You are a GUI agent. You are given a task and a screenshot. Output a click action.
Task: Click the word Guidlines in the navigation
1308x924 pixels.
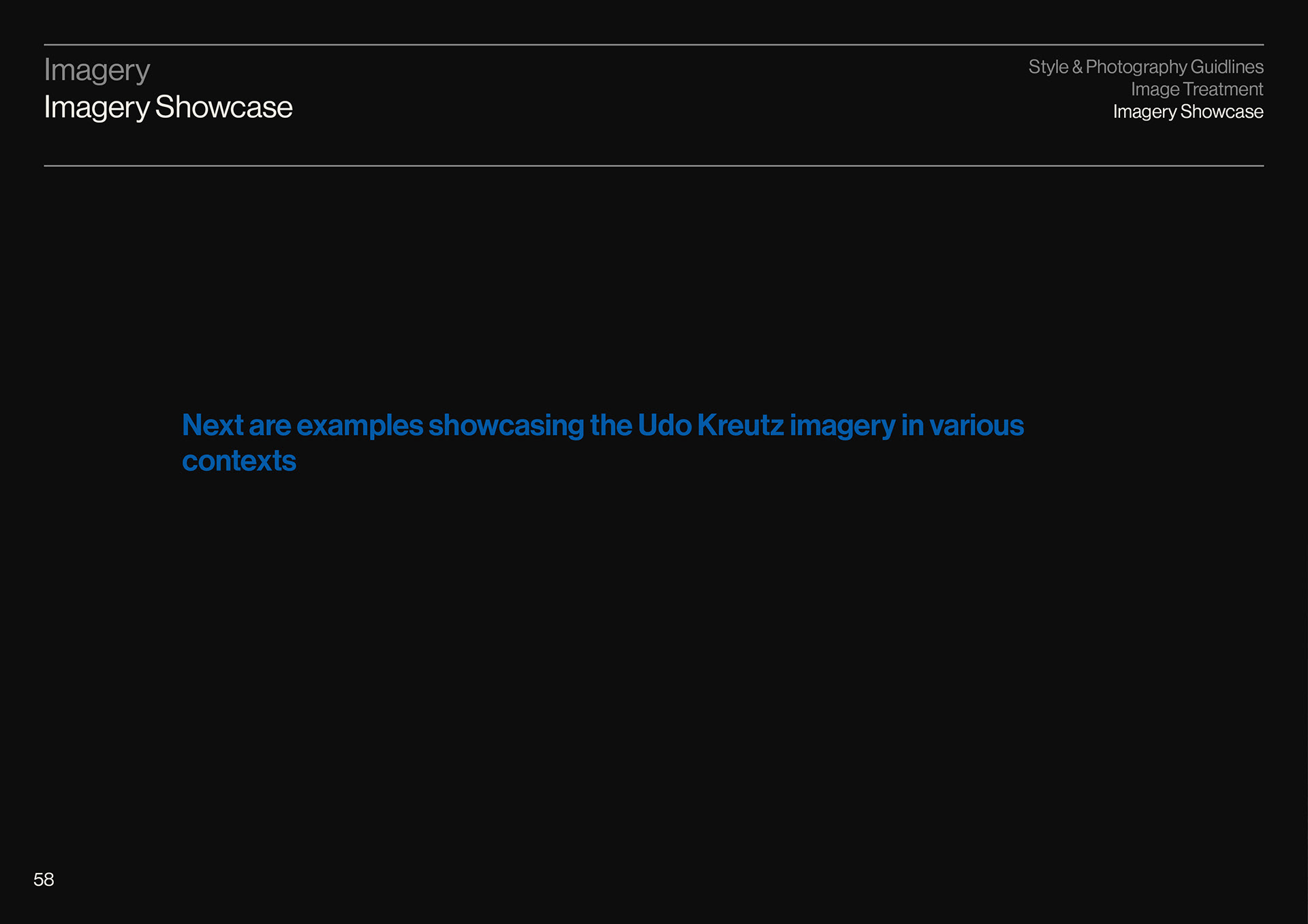1227,67
